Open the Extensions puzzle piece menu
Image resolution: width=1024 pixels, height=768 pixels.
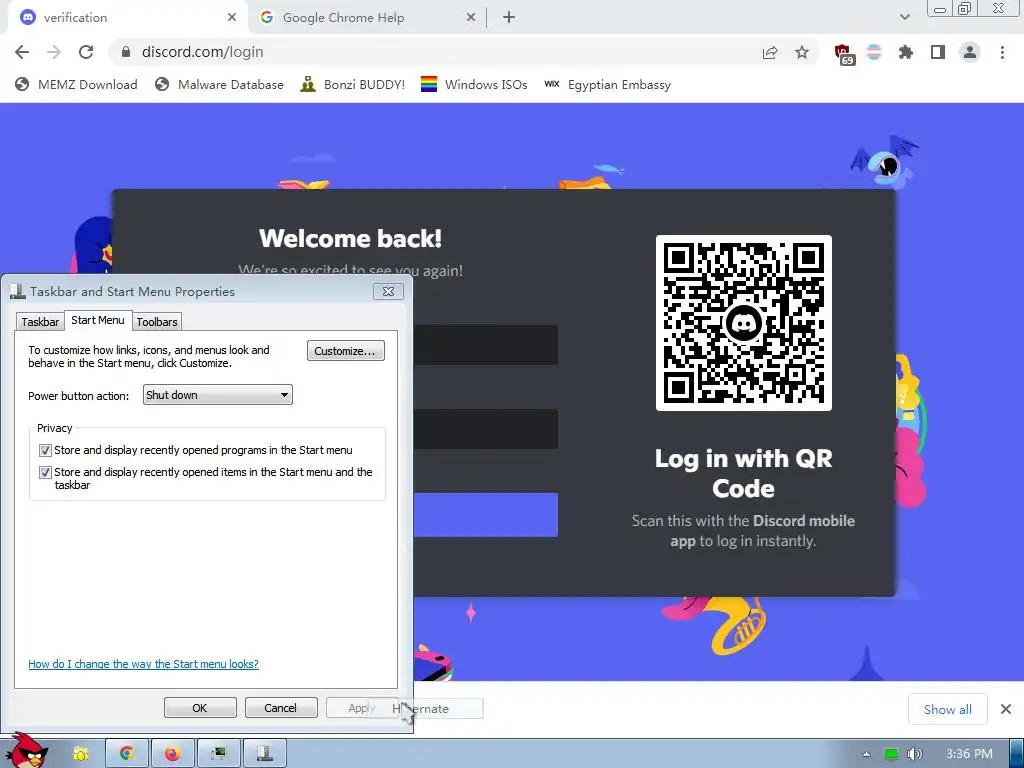906,52
